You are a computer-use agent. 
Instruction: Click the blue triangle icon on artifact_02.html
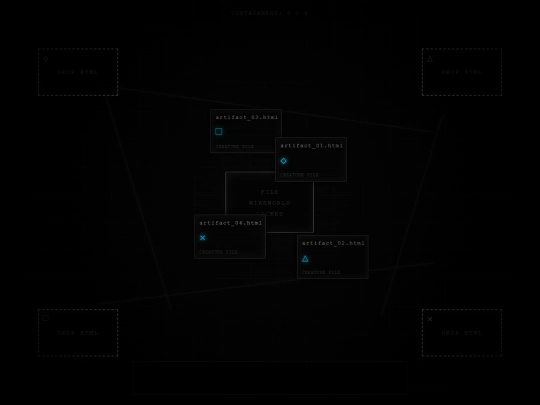[305, 259]
